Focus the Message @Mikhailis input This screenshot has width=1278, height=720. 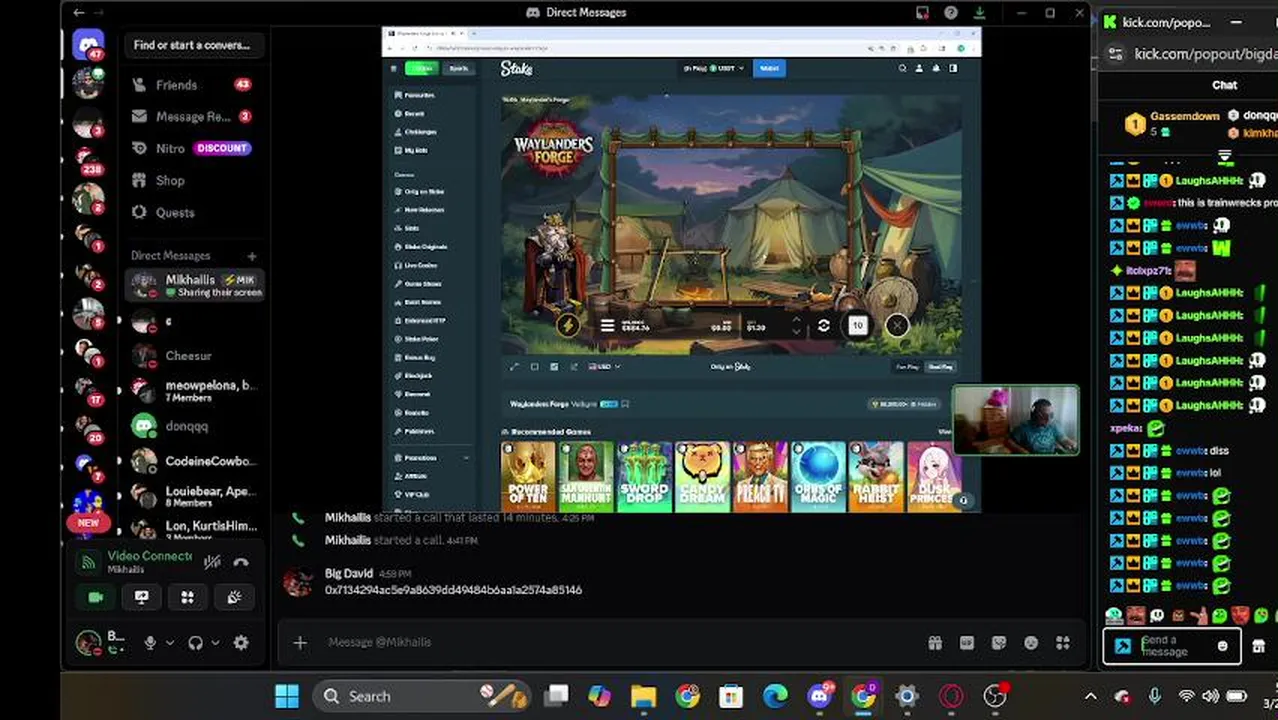coord(620,642)
